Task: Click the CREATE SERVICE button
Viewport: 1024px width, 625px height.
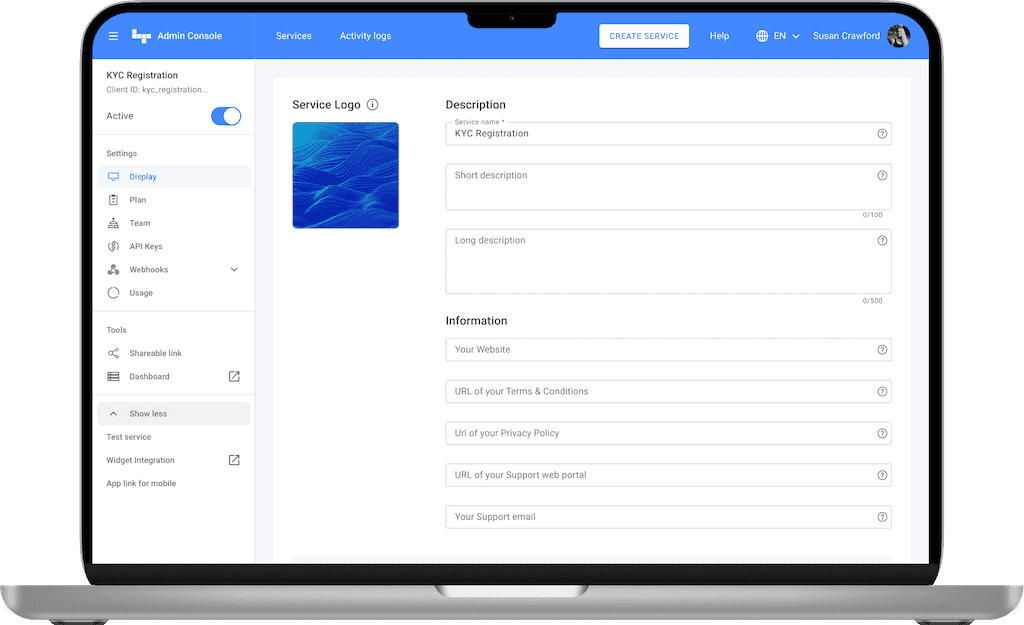Action: (644, 36)
